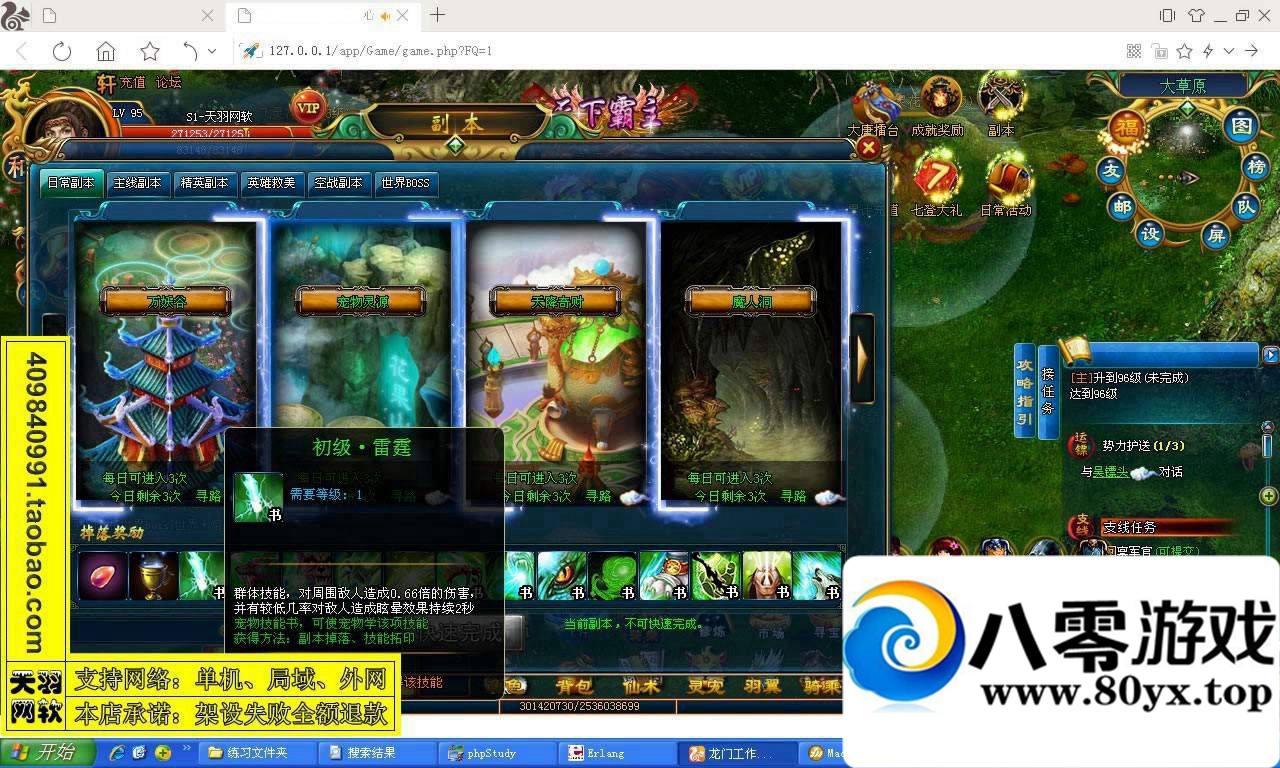This screenshot has height=768, width=1280.
Task: Open phpStudy from the taskbar
Action: click(495, 753)
